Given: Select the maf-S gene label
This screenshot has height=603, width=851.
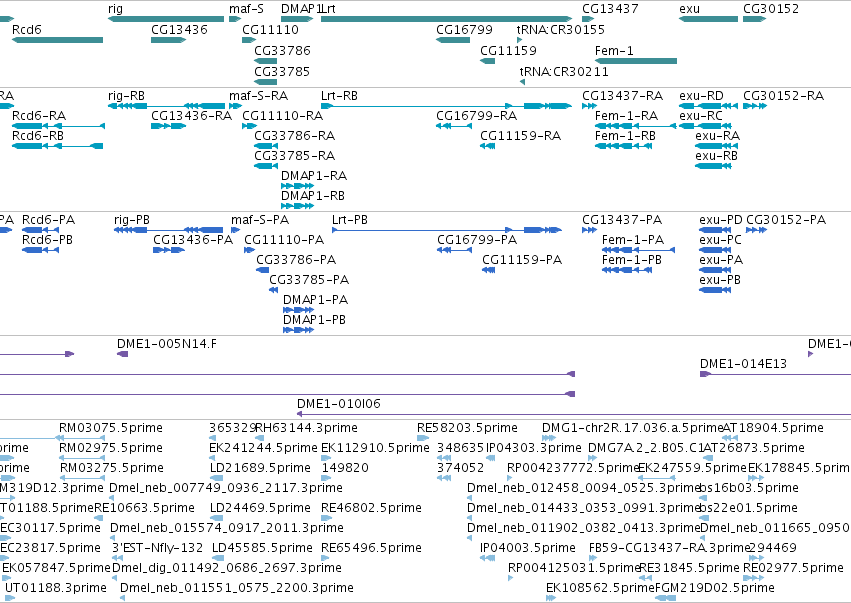Looking at the screenshot, I should (246, 9).
